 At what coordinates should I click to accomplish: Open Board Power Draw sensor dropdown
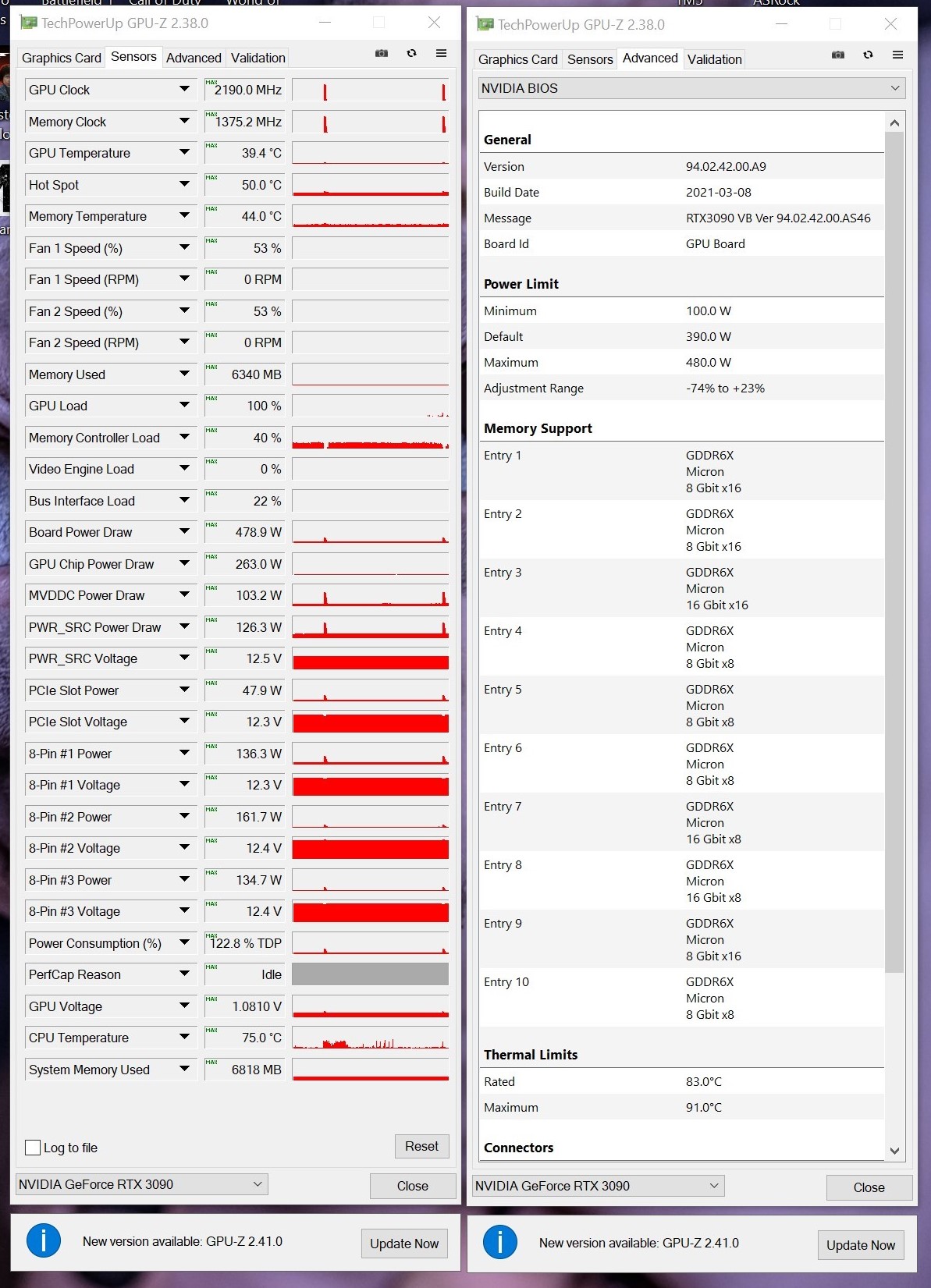coord(184,531)
